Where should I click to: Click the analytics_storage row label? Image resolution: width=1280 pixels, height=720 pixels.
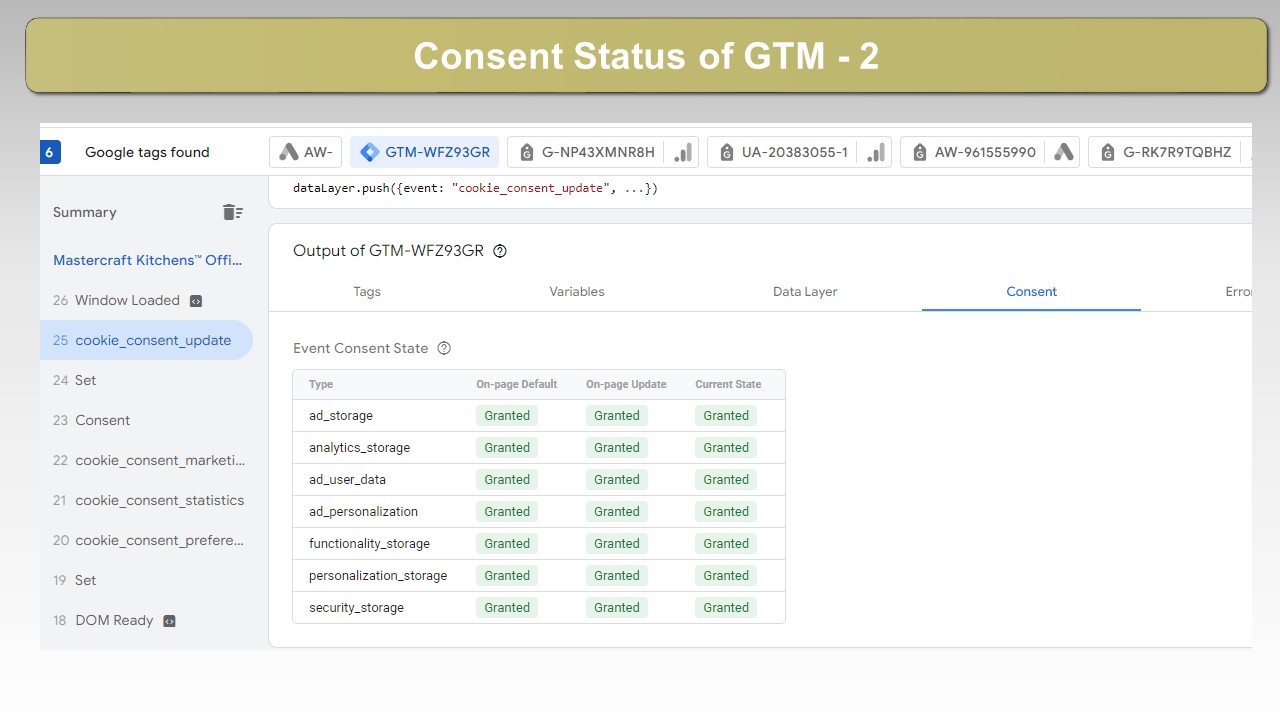(x=359, y=448)
